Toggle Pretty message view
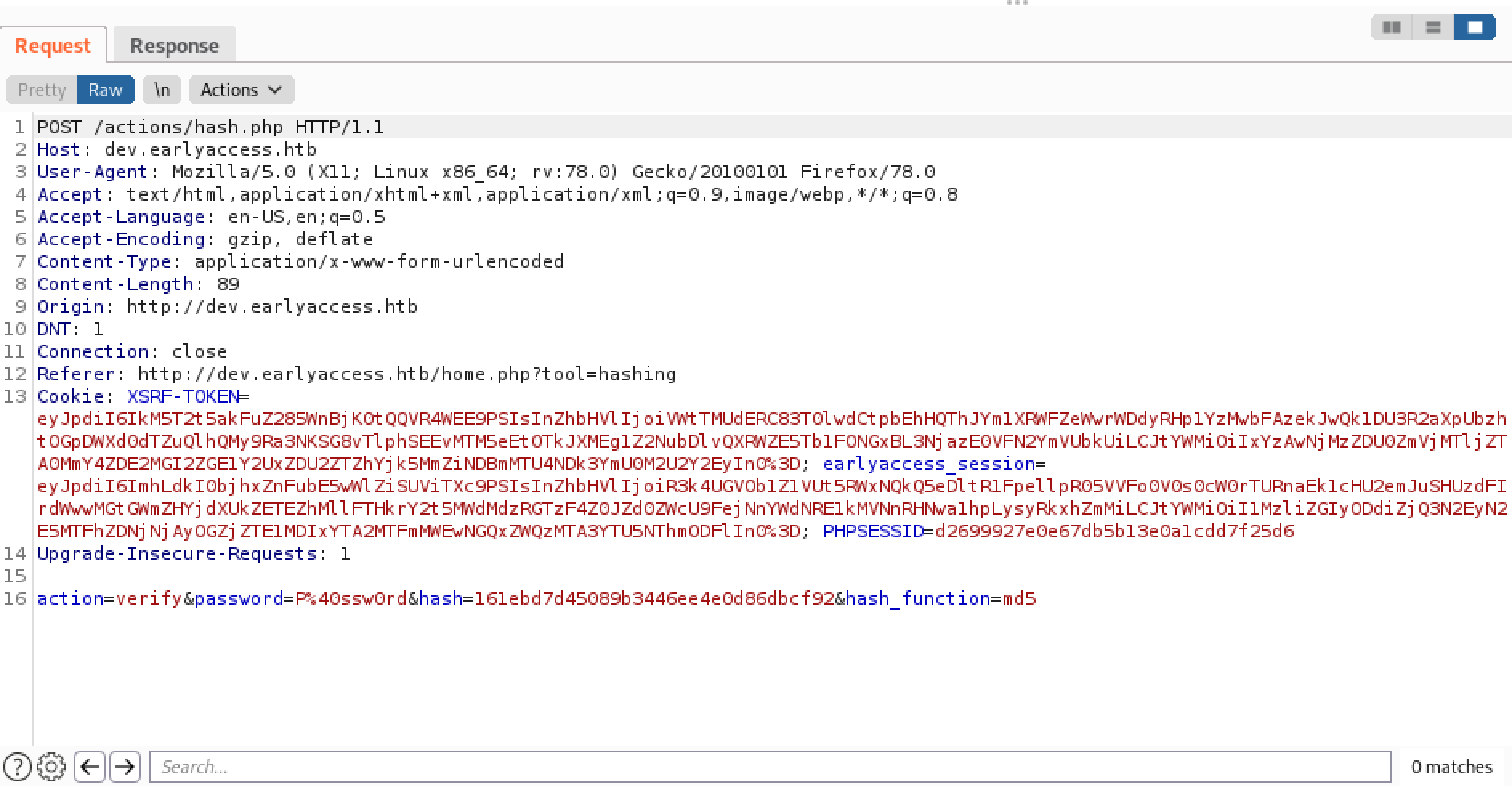The width and height of the screenshot is (1512, 786). pyautogui.click(x=42, y=90)
